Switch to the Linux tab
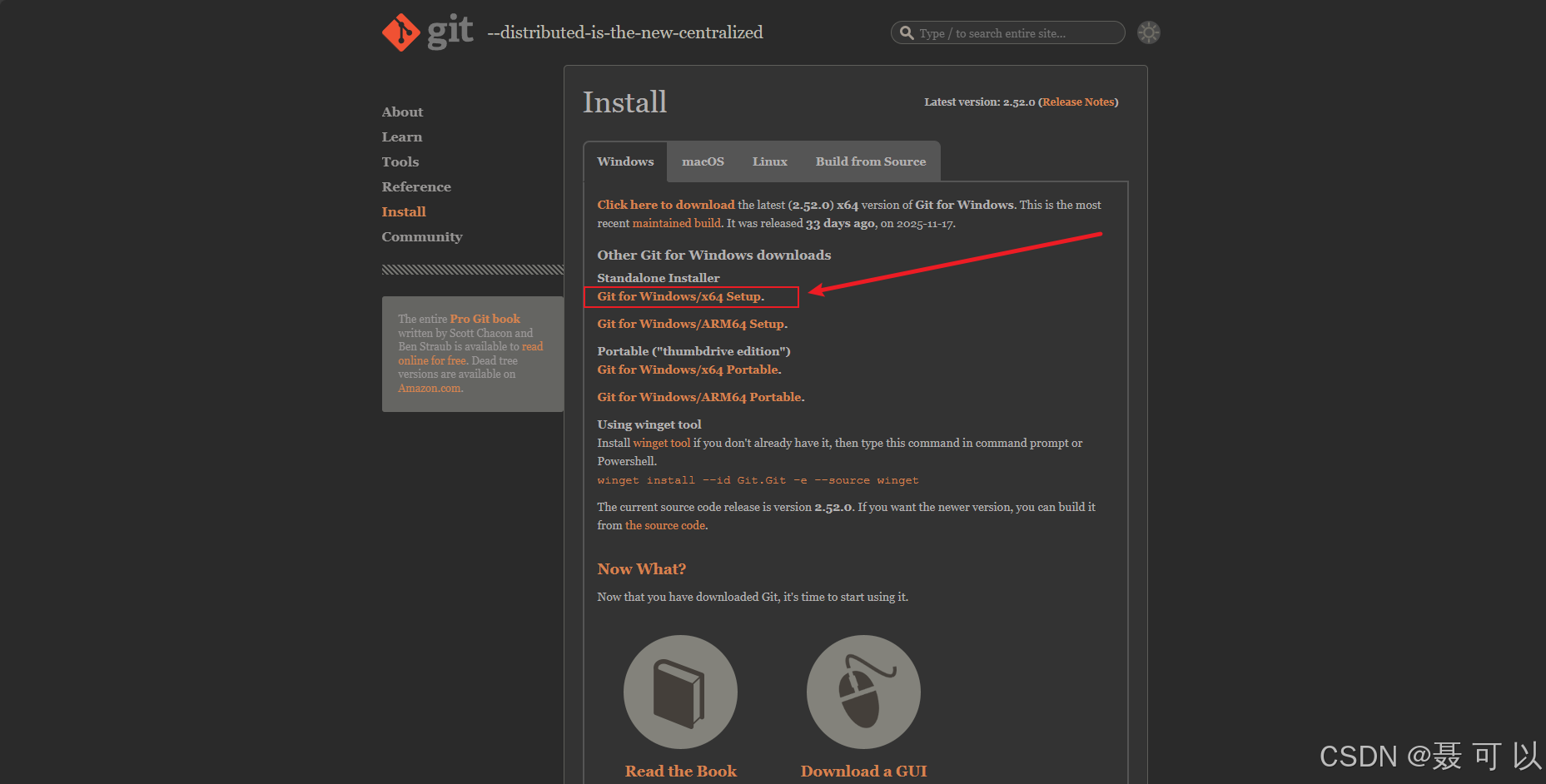 (x=769, y=161)
